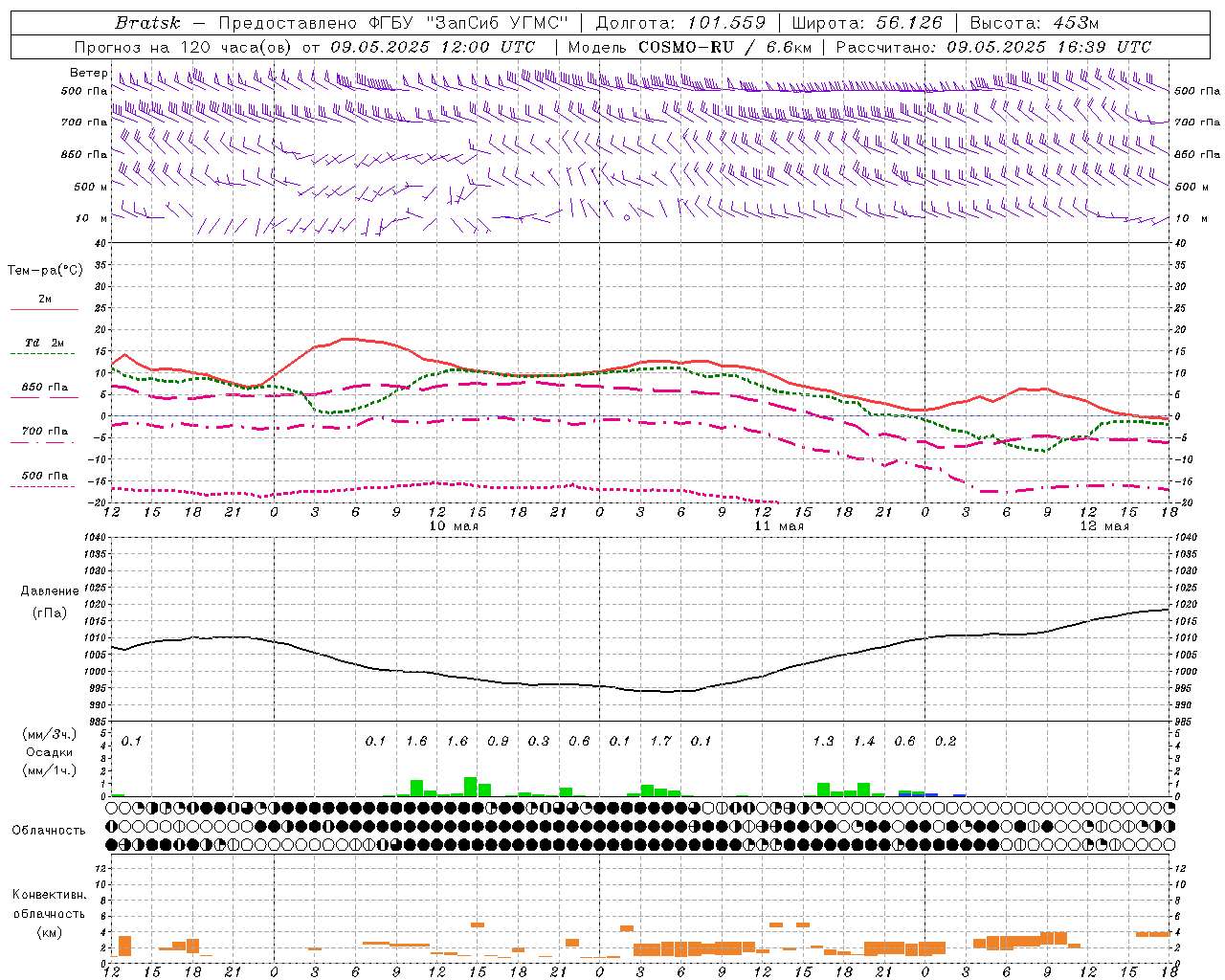The image size is (1225, 980).
Task: Click the 'Давление' pressure panel label
Action: pyautogui.click(x=50, y=591)
